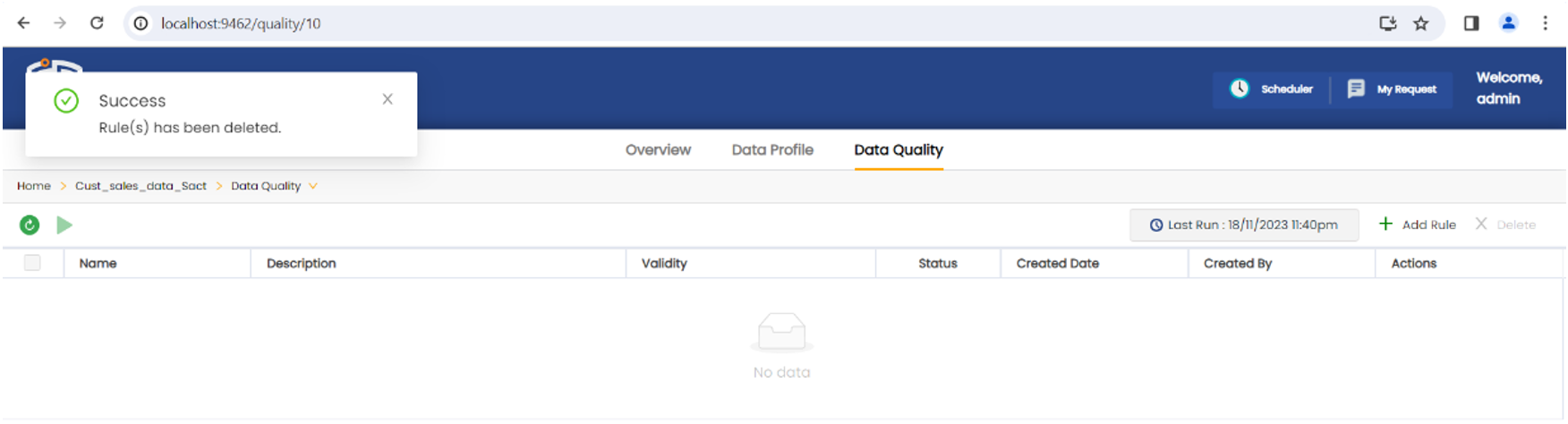This screenshot has height=424, width=1568.
Task: Click the Last Run timestamp button
Action: point(1243,225)
